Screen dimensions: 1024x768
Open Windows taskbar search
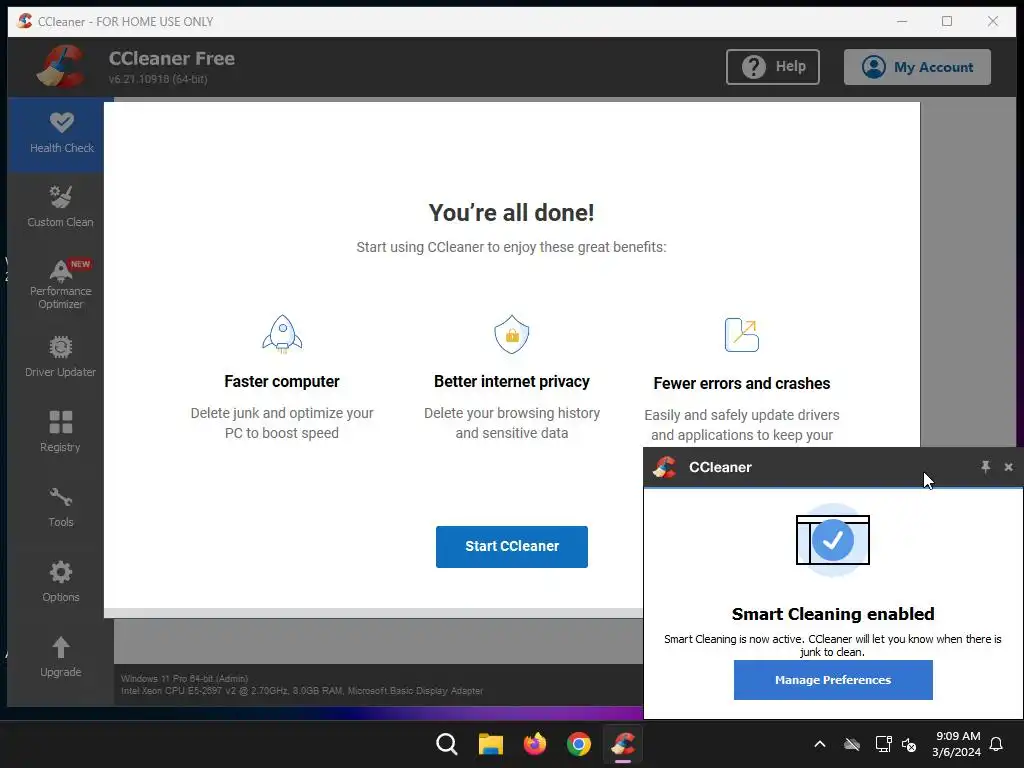(447, 744)
